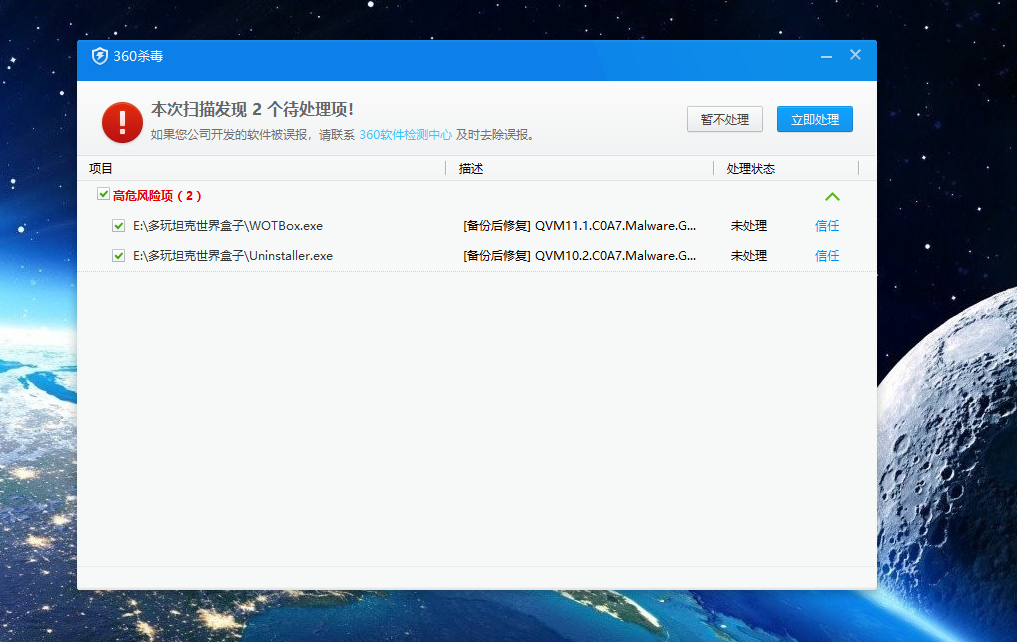Click the QVM11.1.C0A7.Malware description
The width and height of the screenshot is (1017, 642).
[x=579, y=226]
